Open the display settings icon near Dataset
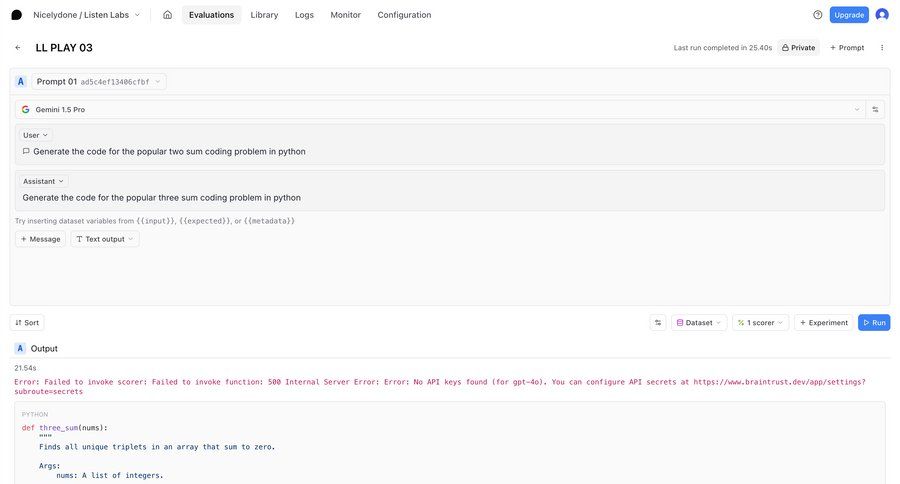 click(x=658, y=323)
